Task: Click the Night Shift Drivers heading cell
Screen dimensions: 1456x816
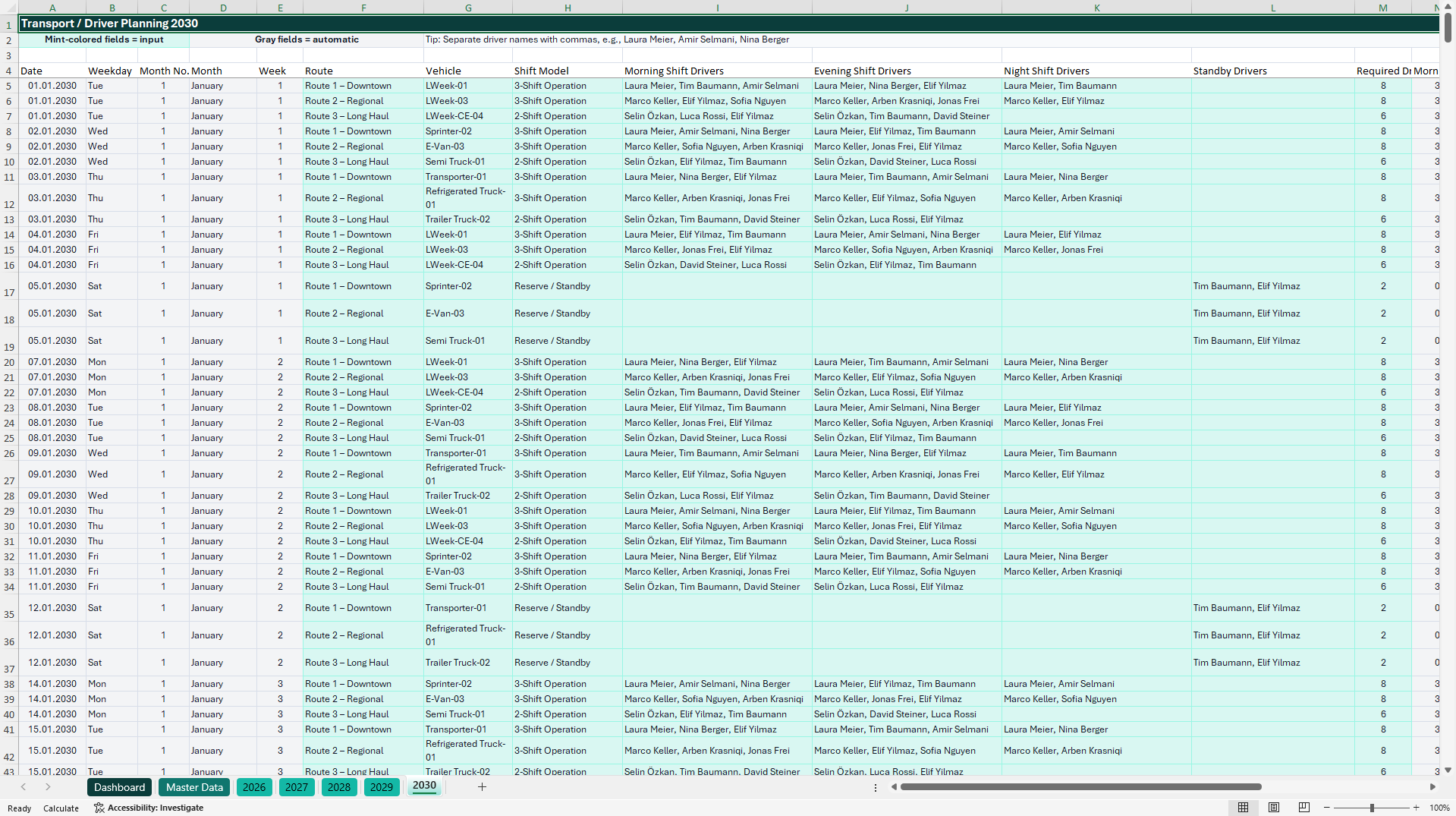Action: (1096, 71)
